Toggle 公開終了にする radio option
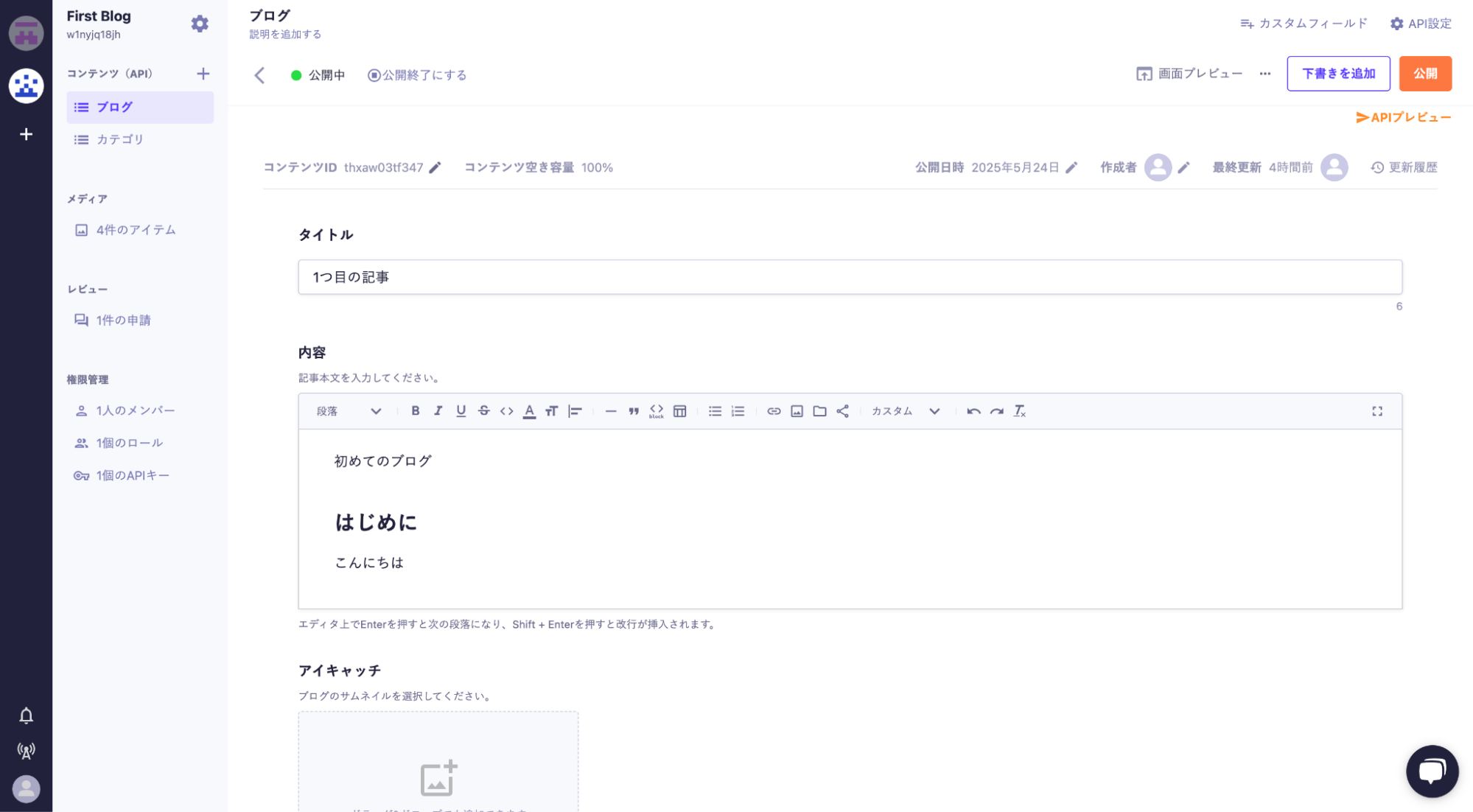1473x812 pixels. click(417, 75)
